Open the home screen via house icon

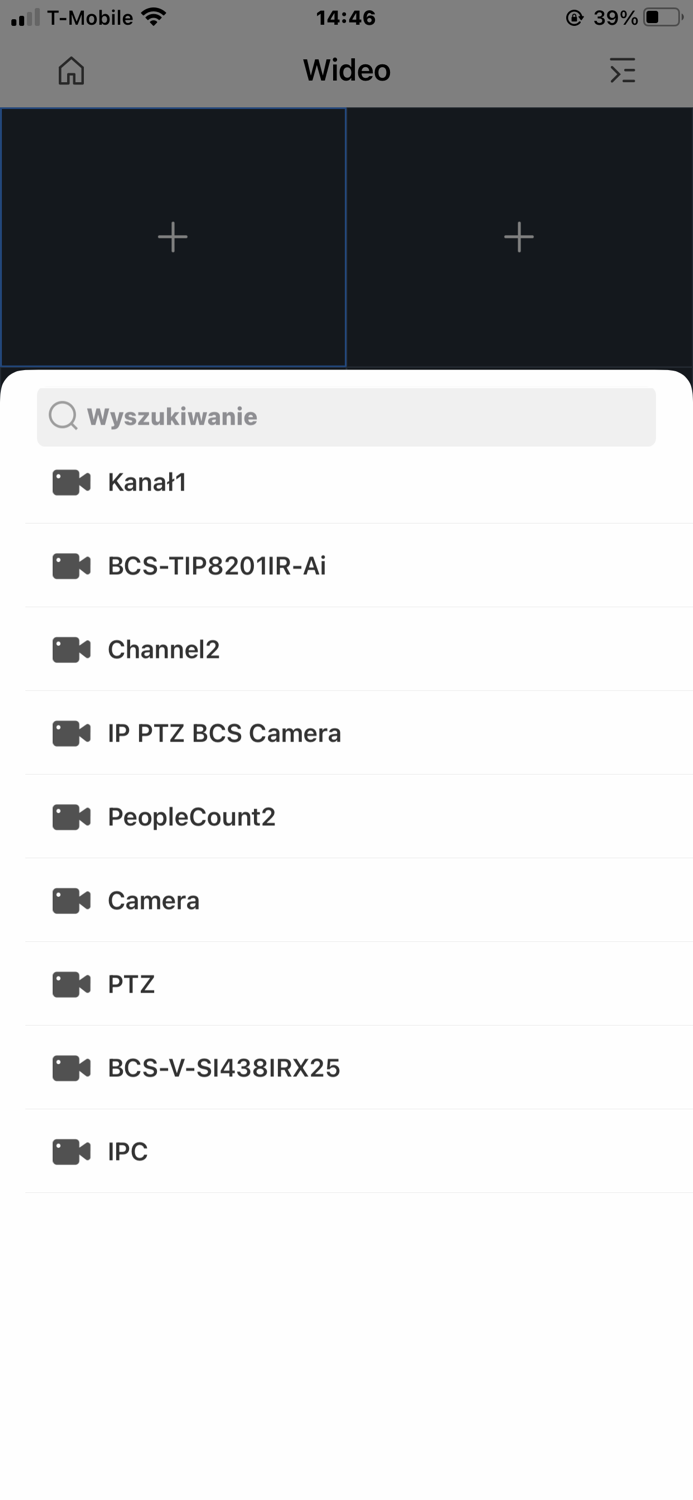pos(70,71)
